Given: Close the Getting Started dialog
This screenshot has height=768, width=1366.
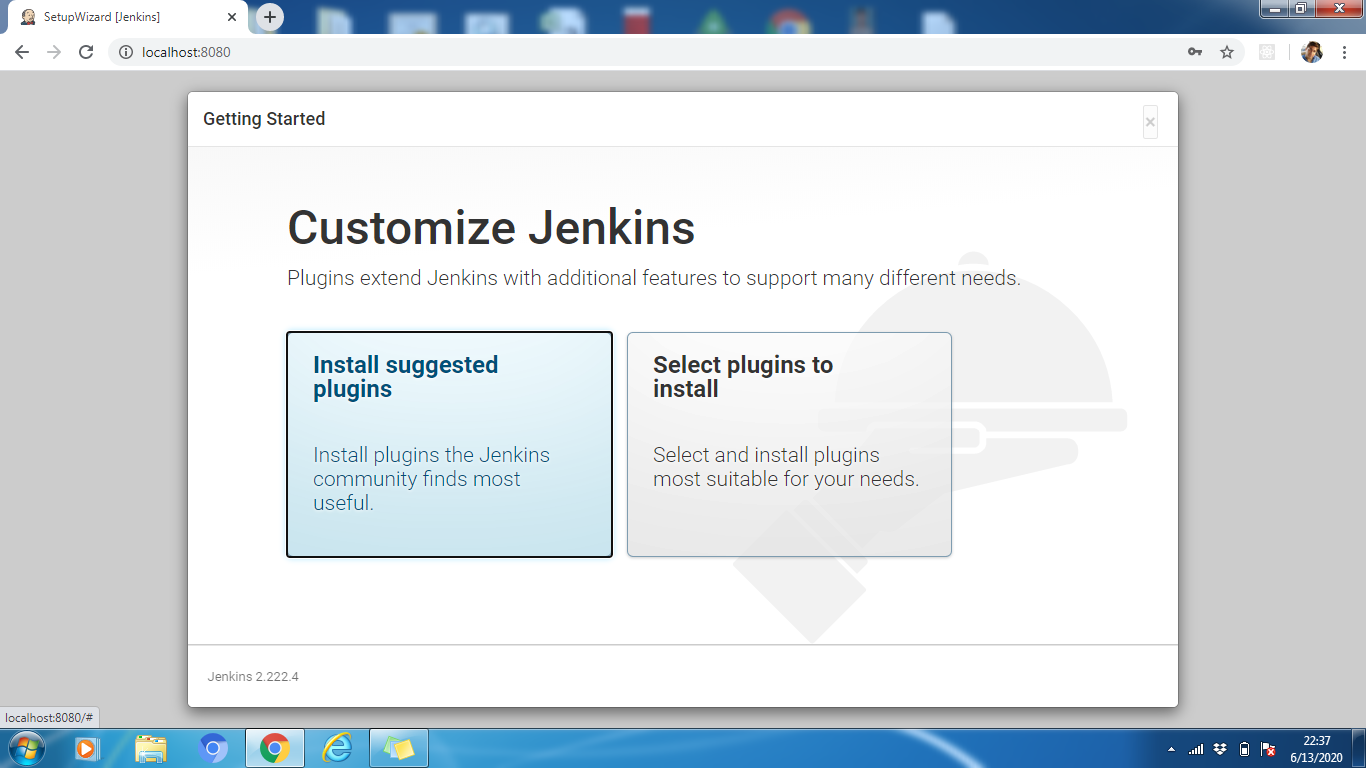Looking at the screenshot, I should [1150, 122].
